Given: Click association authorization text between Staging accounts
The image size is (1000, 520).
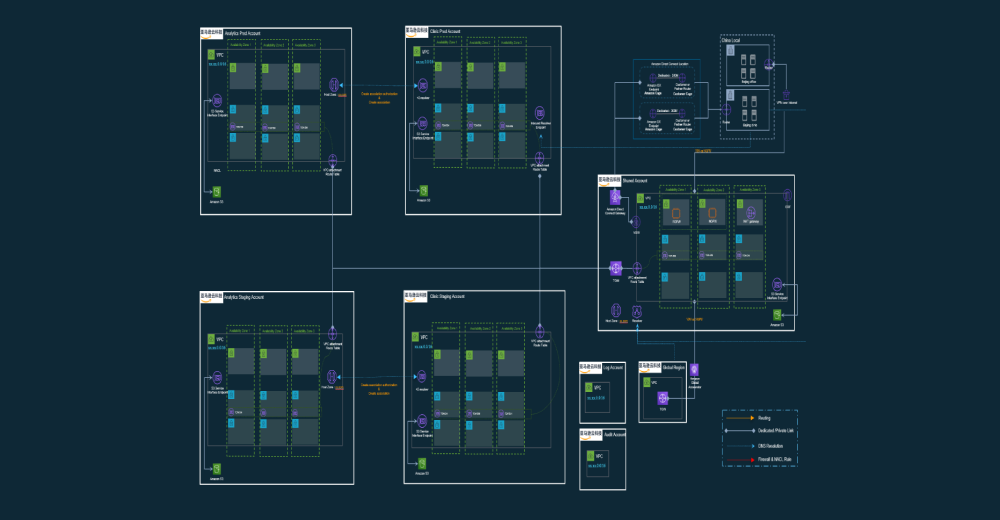Looking at the screenshot, I should click(x=379, y=389).
